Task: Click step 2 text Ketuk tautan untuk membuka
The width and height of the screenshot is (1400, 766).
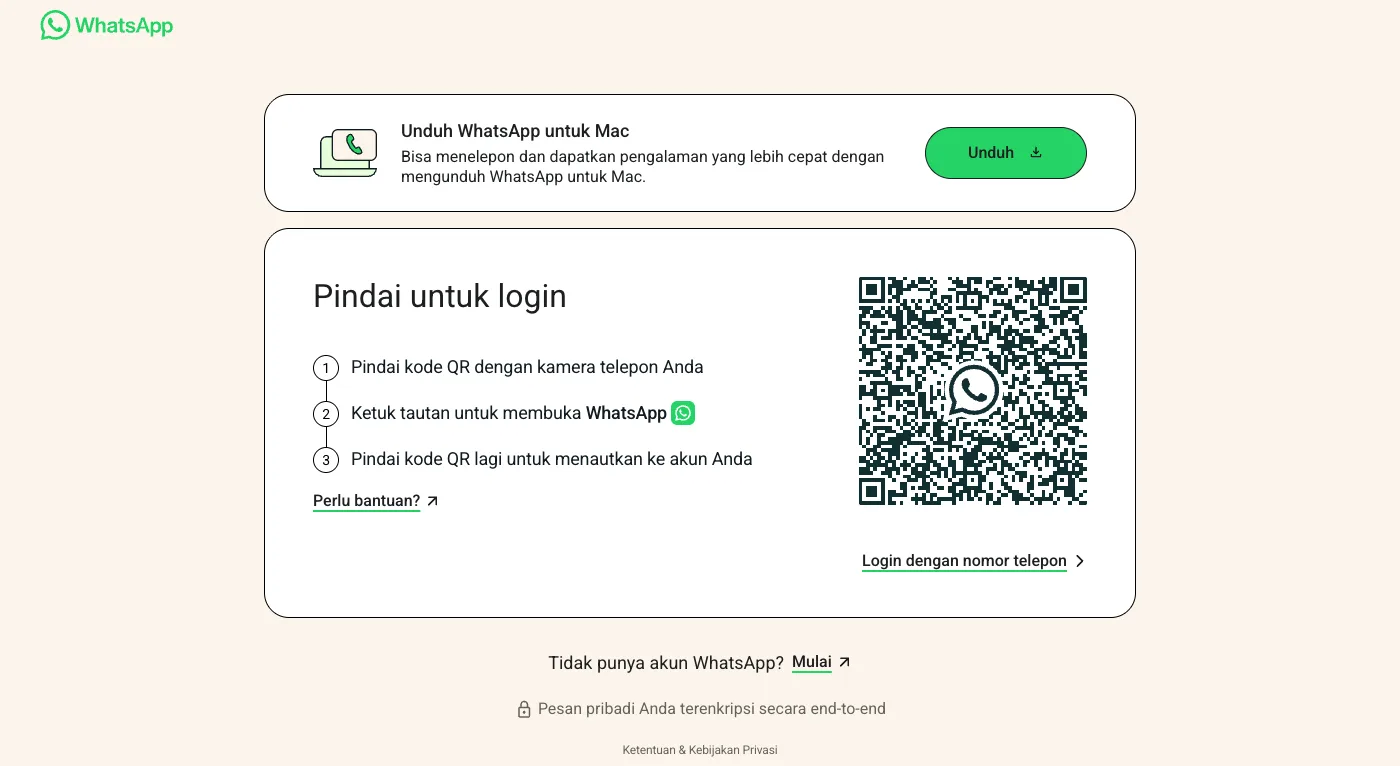Action: click(509, 413)
